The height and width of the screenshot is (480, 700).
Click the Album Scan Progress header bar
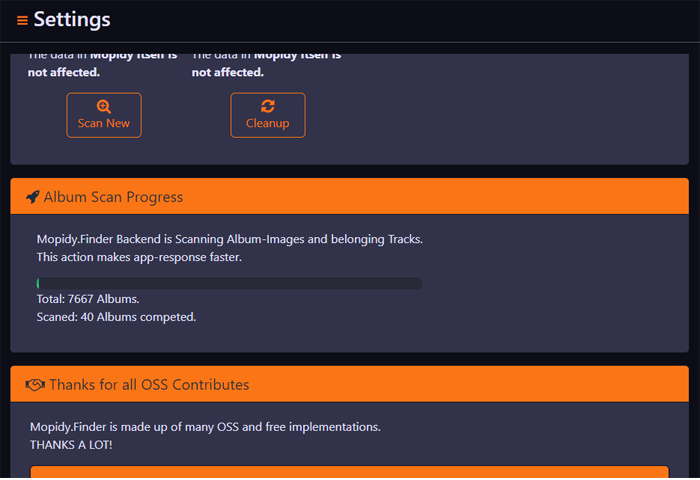tap(350, 196)
